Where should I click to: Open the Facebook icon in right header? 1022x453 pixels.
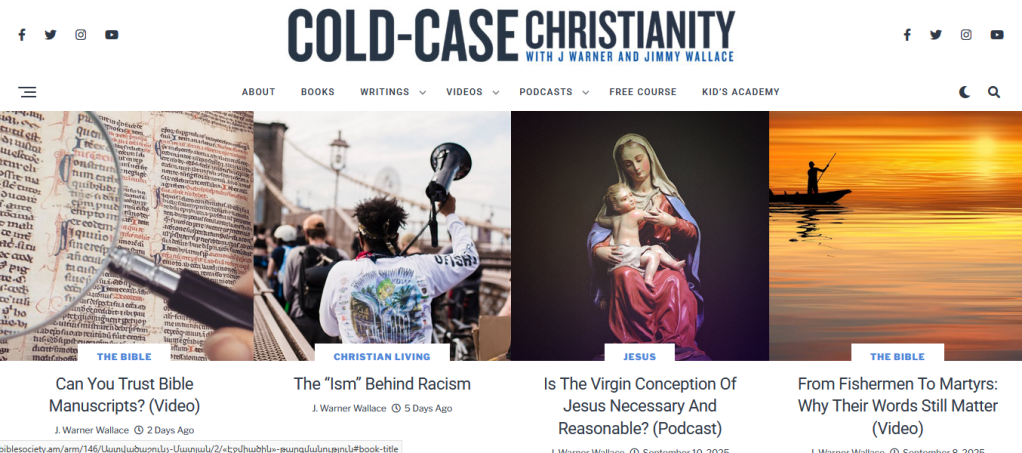coord(907,35)
